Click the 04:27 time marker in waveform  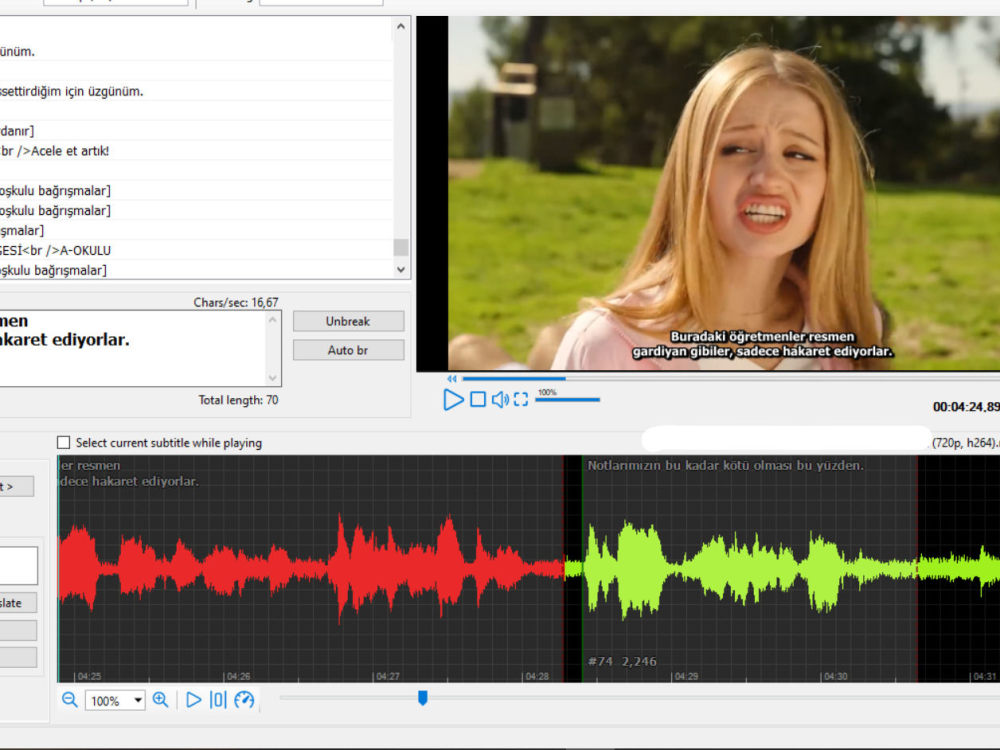click(x=388, y=676)
